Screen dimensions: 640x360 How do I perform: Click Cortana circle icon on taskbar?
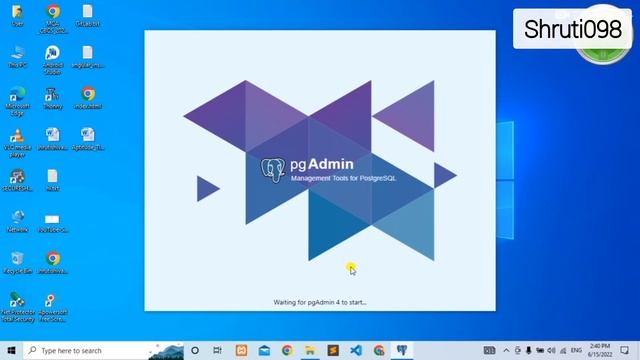(195, 350)
